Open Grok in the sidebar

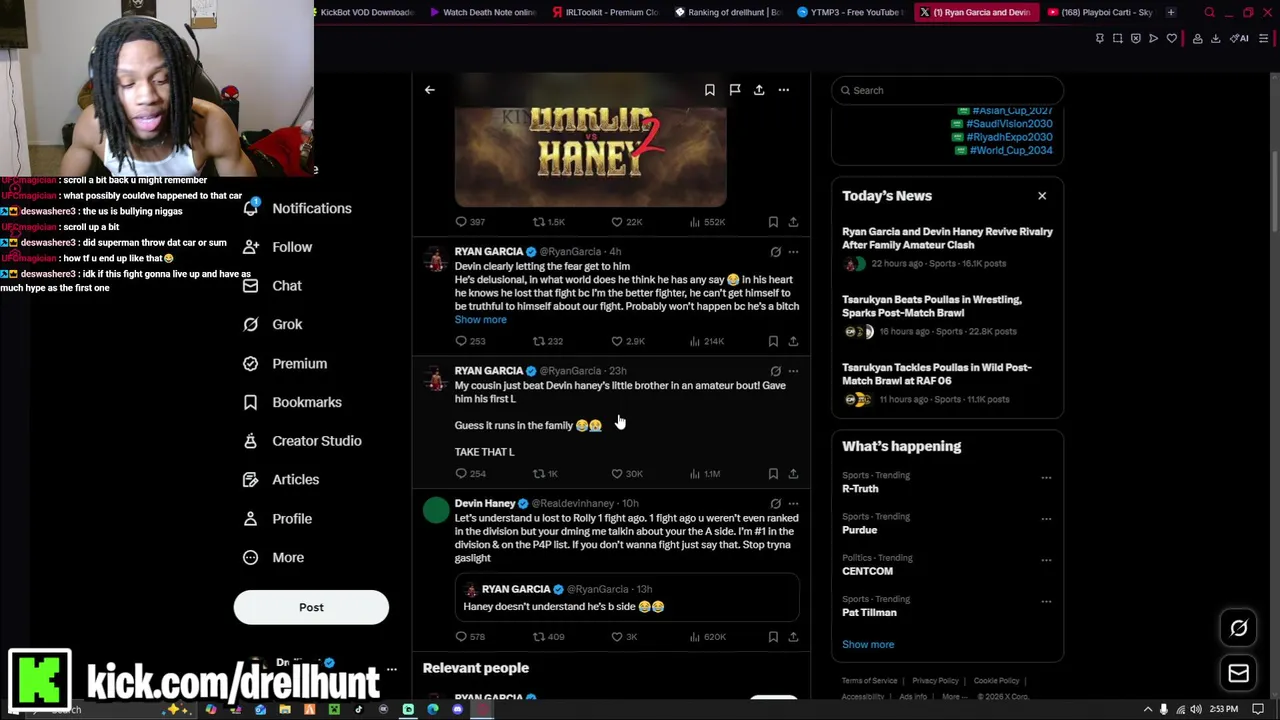point(272,324)
